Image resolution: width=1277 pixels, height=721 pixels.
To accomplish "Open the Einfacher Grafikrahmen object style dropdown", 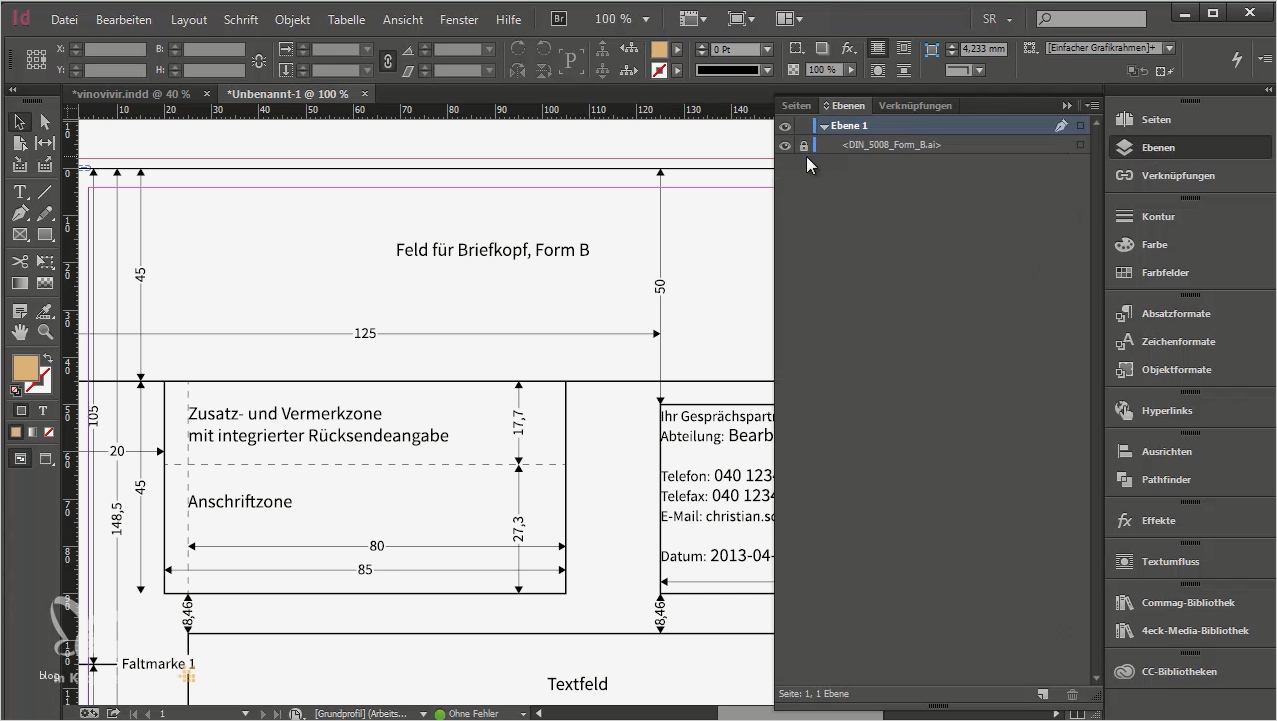I will coord(1169,48).
